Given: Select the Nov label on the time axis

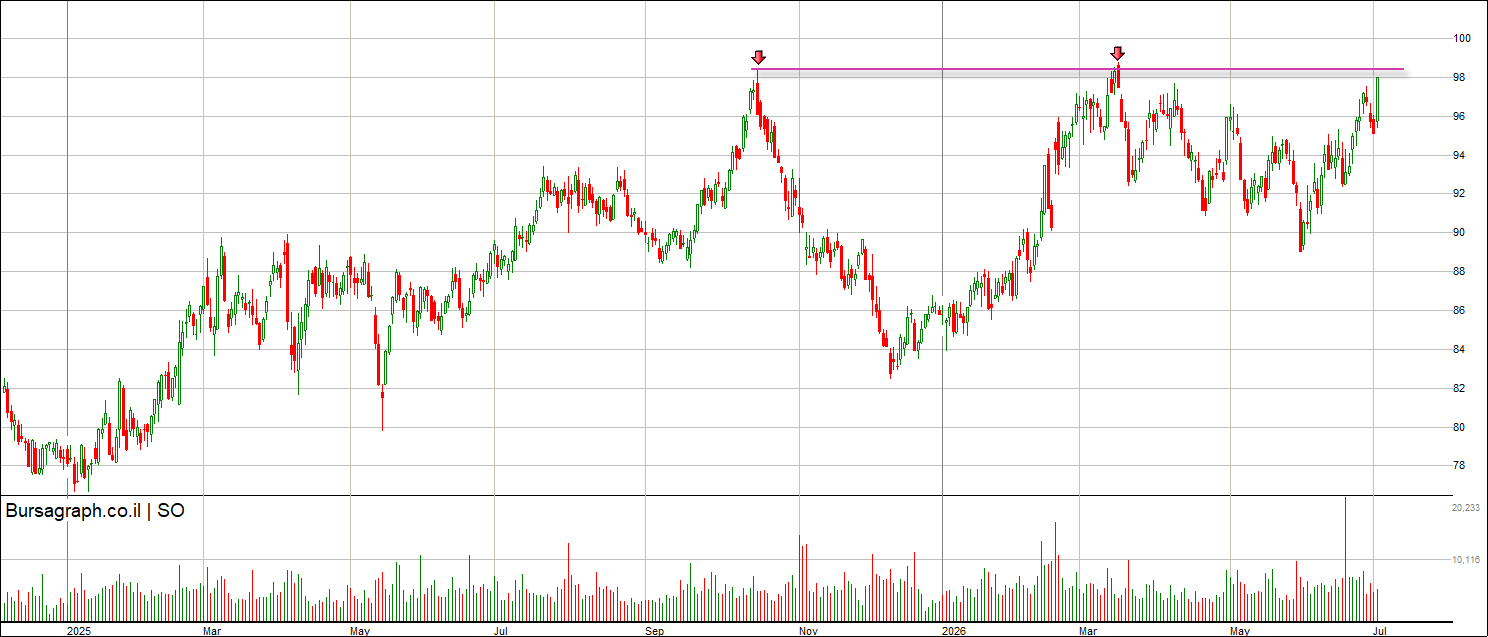Looking at the screenshot, I should 809,631.
